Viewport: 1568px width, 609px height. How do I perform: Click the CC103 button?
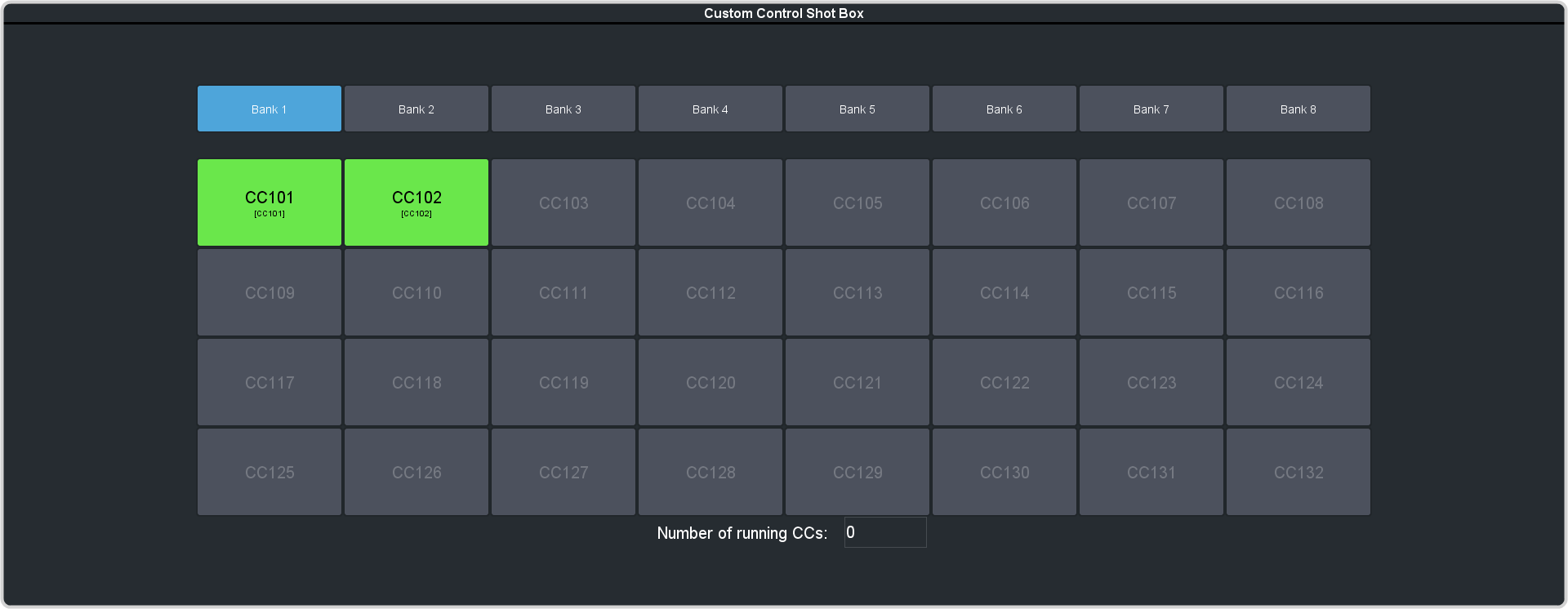point(563,202)
